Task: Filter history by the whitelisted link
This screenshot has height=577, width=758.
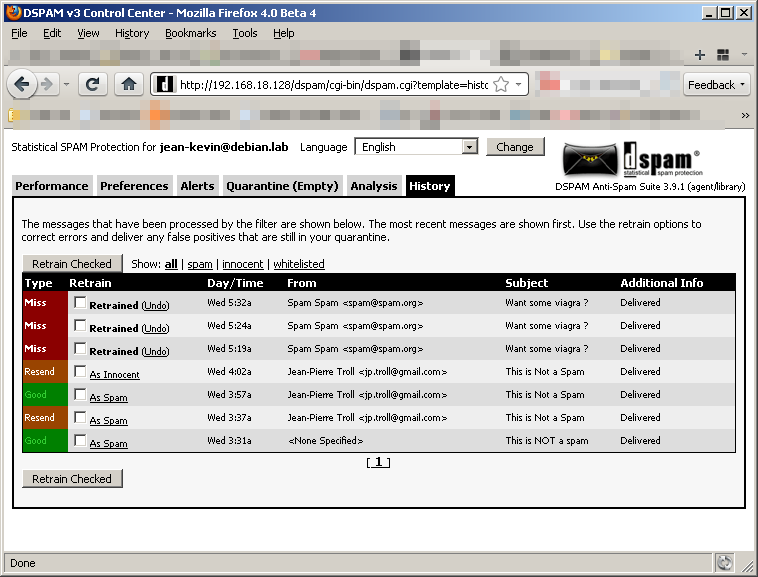Action: coord(299,264)
